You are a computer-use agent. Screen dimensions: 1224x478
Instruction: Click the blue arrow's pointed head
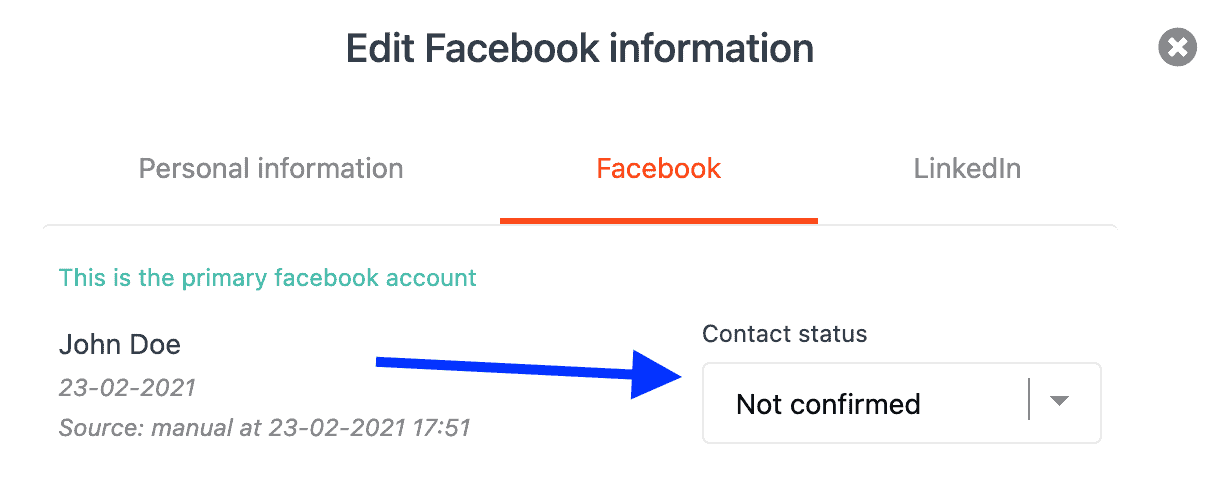(658, 374)
